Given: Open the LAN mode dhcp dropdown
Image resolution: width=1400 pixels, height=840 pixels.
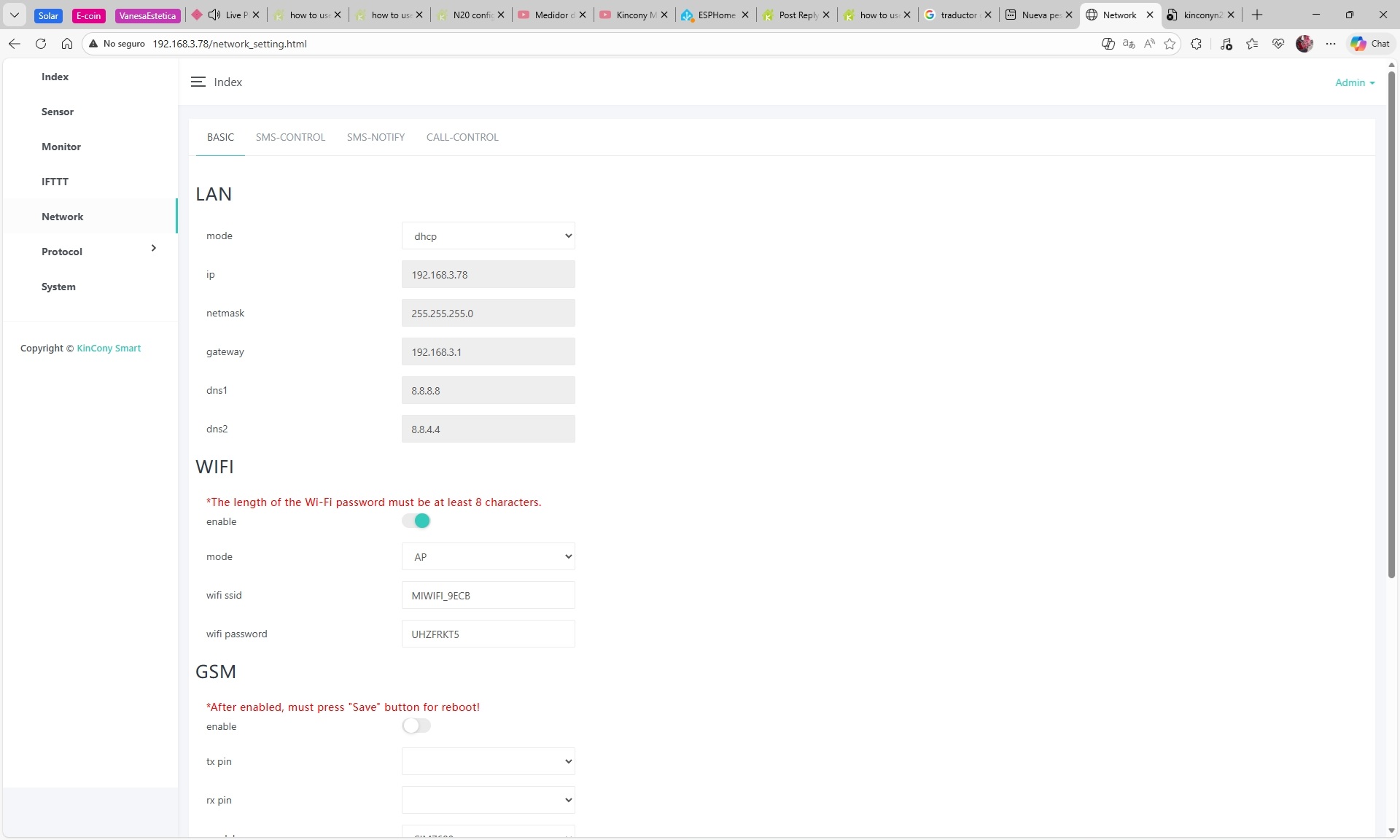Looking at the screenshot, I should pos(488,236).
